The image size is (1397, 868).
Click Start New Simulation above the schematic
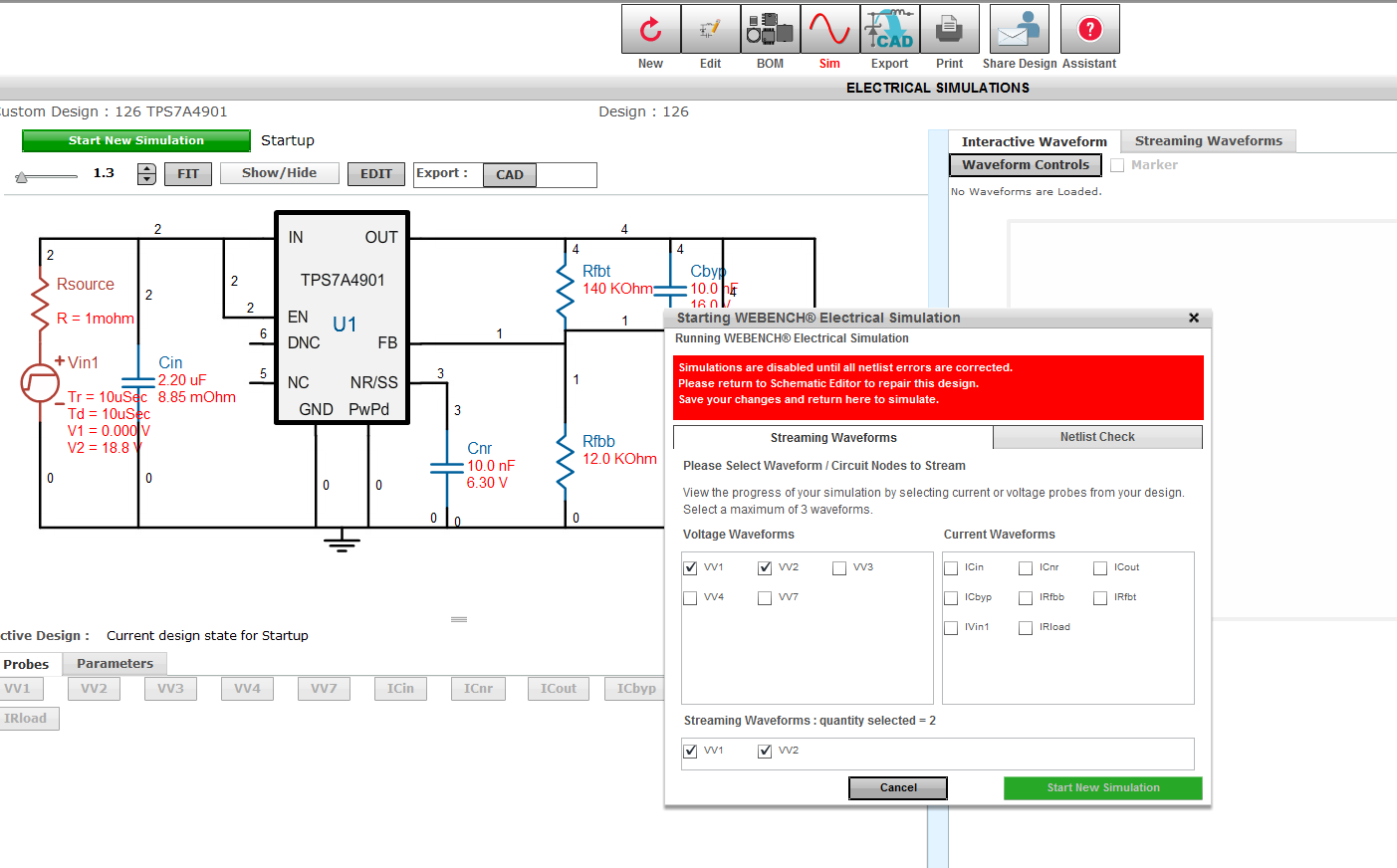136,141
